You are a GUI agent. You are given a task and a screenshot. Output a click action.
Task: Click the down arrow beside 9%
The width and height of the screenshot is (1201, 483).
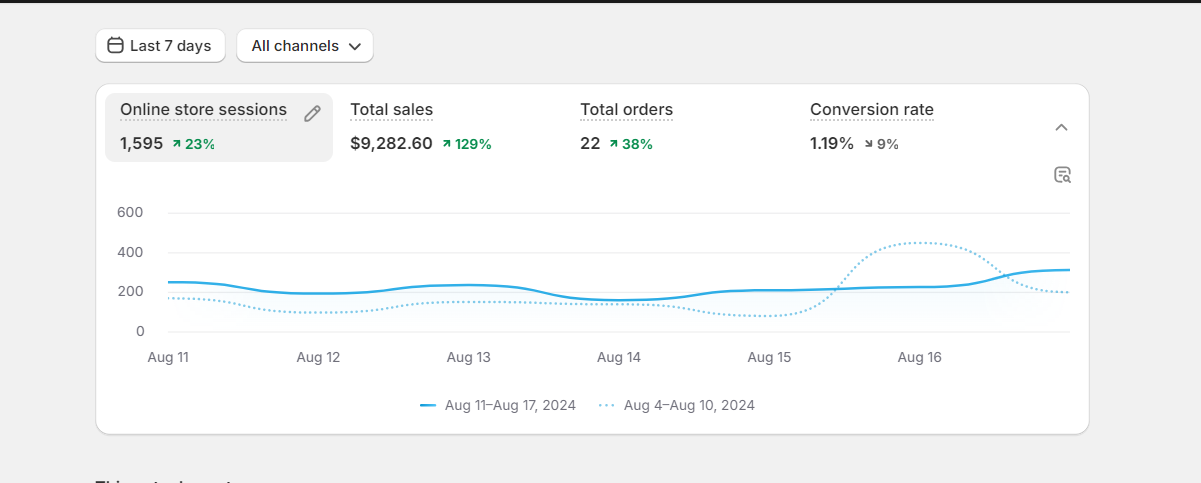[868, 144]
